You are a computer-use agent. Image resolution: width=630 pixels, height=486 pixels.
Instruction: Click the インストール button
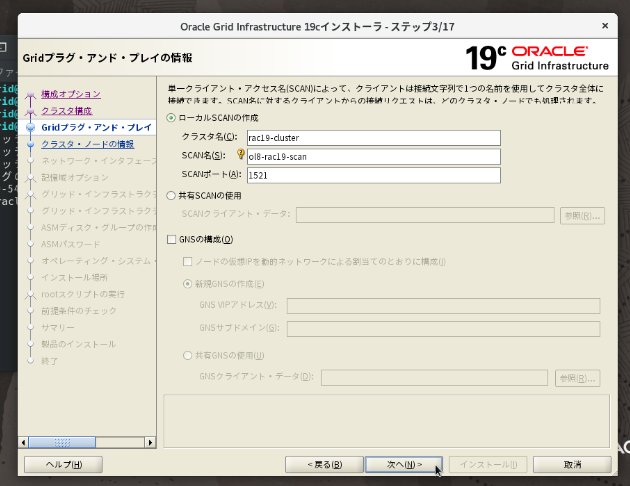pos(488,465)
